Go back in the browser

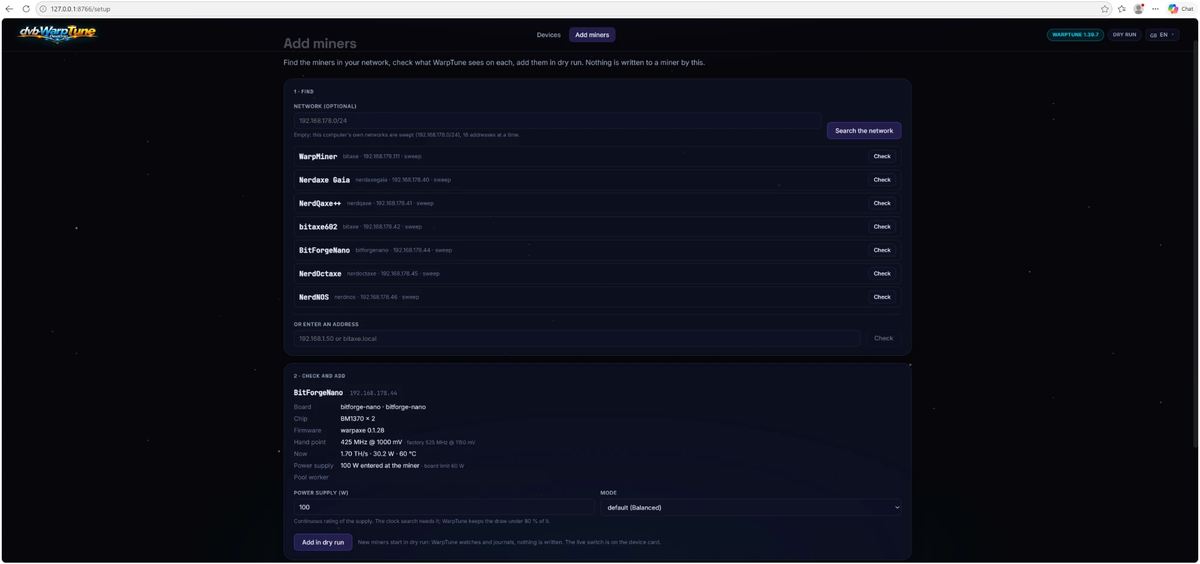[10, 9]
